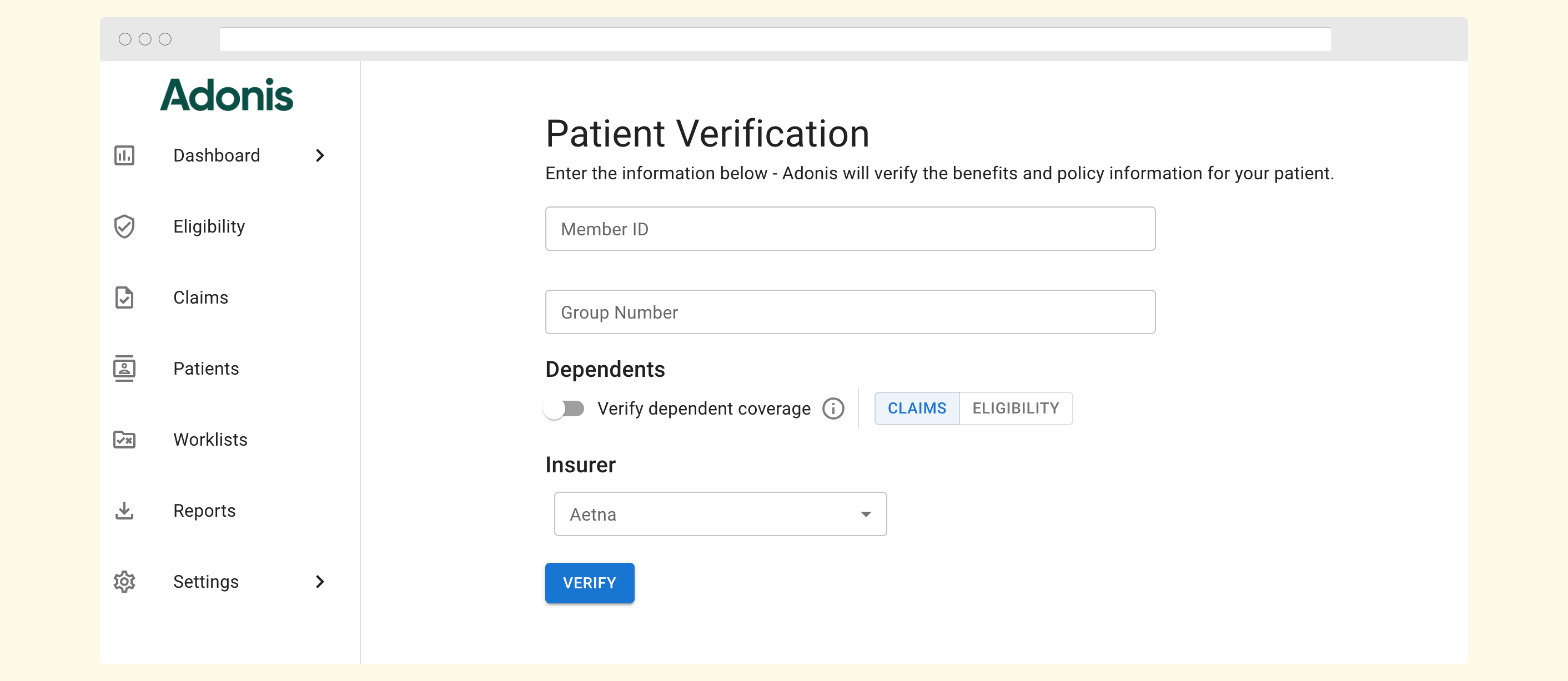Expand the Dashboard sidebar item
Image resolution: width=1568 pixels, height=681 pixels.
(320, 155)
